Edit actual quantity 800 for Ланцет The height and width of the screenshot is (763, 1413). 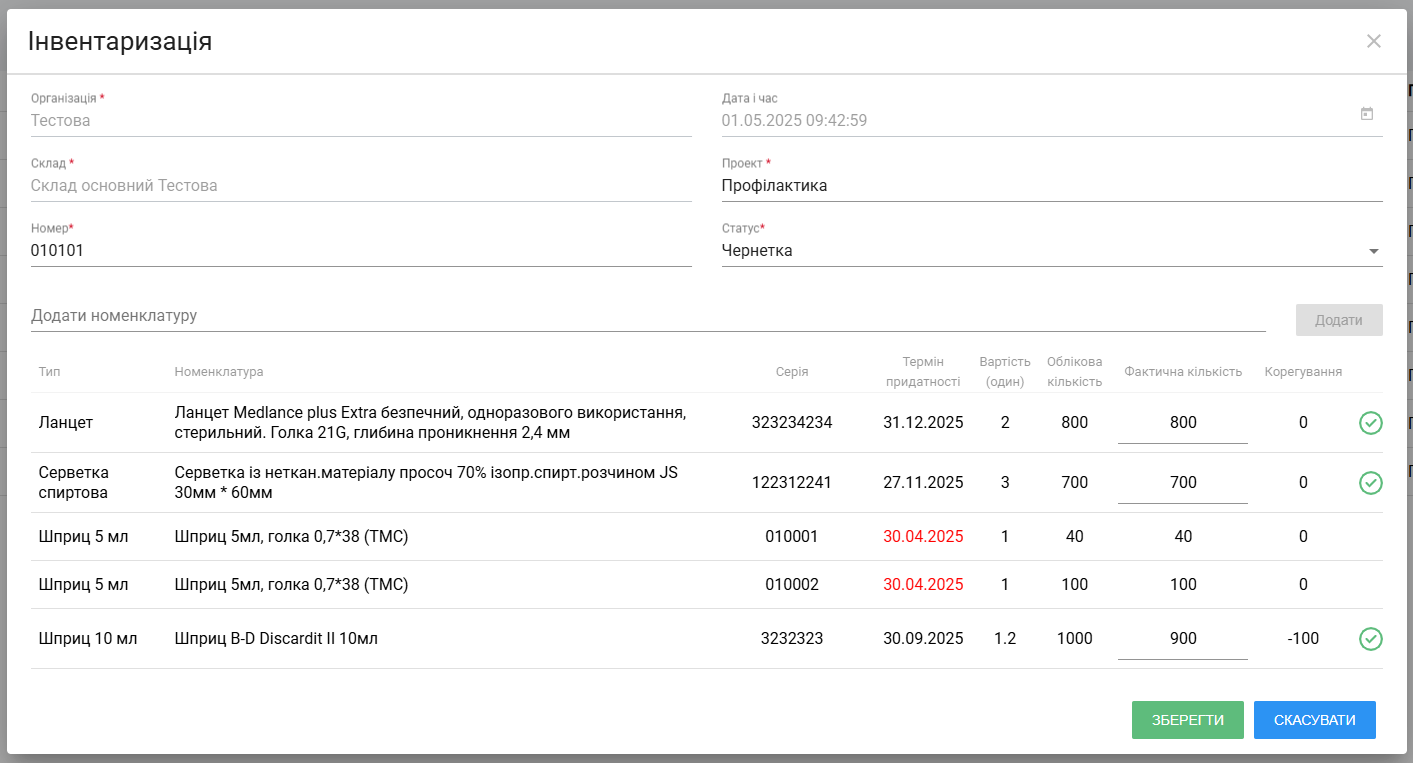point(1183,423)
